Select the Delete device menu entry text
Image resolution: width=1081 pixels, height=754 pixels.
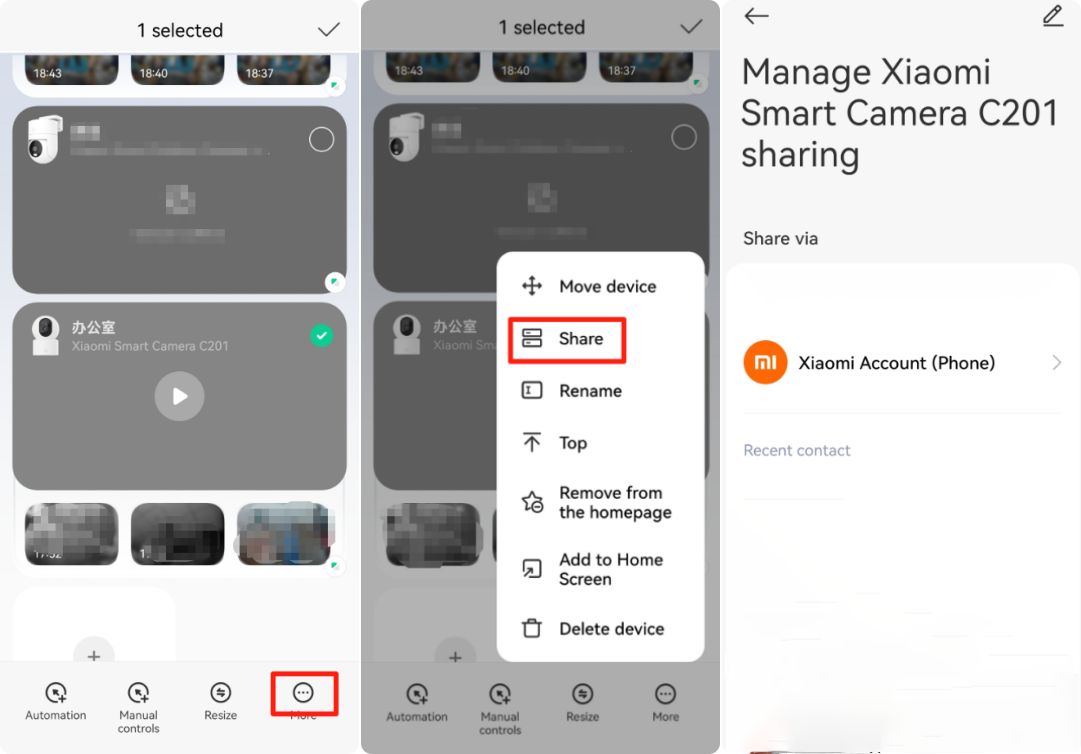pyautogui.click(x=611, y=629)
